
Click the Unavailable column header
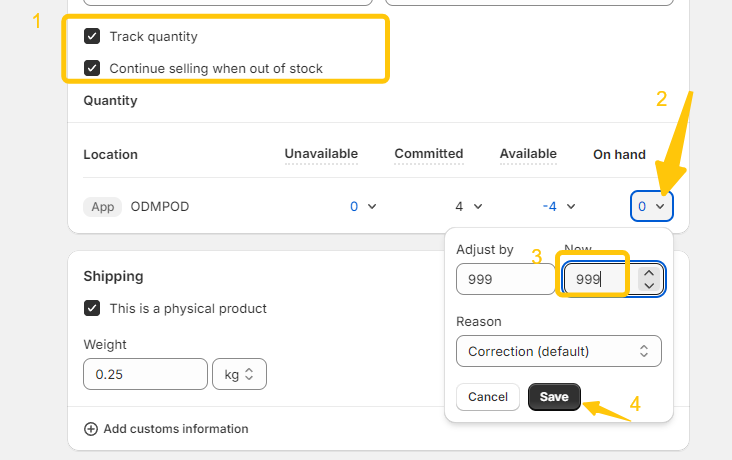click(321, 154)
